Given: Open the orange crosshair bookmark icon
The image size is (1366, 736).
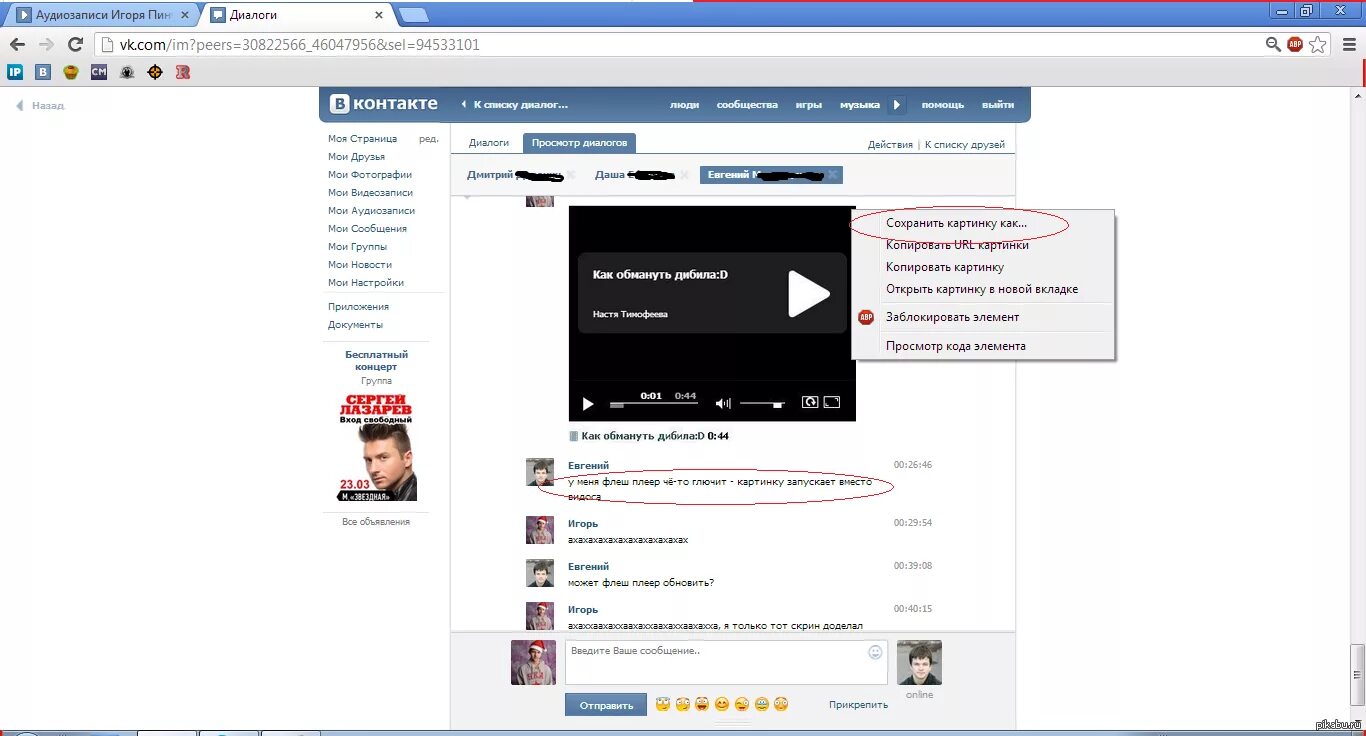Looking at the screenshot, I should click(x=155, y=72).
